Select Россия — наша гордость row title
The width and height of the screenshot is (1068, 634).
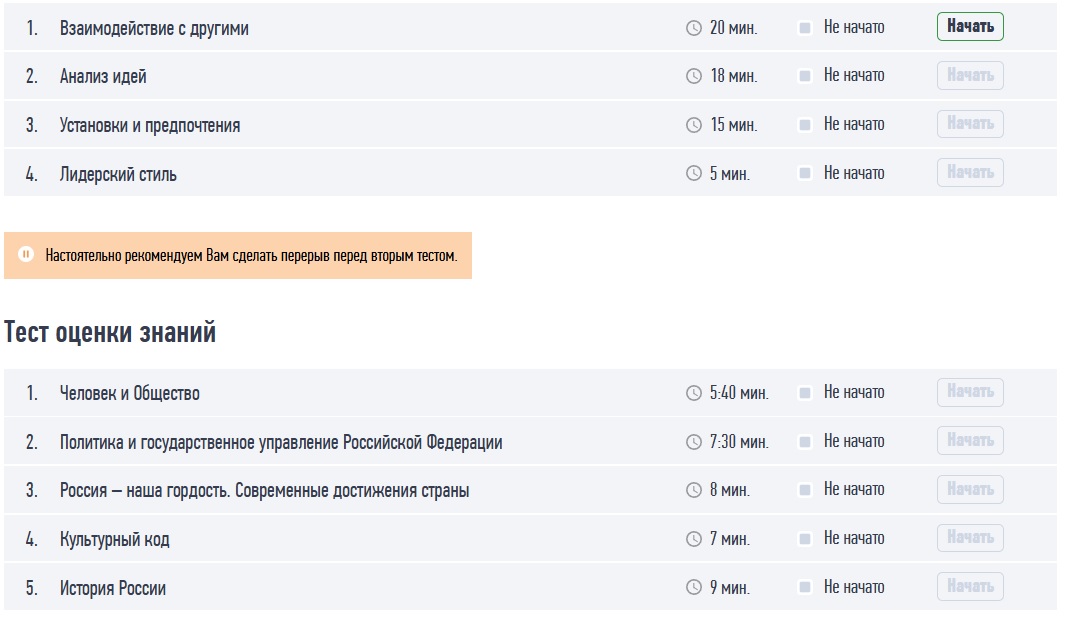click(x=264, y=491)
